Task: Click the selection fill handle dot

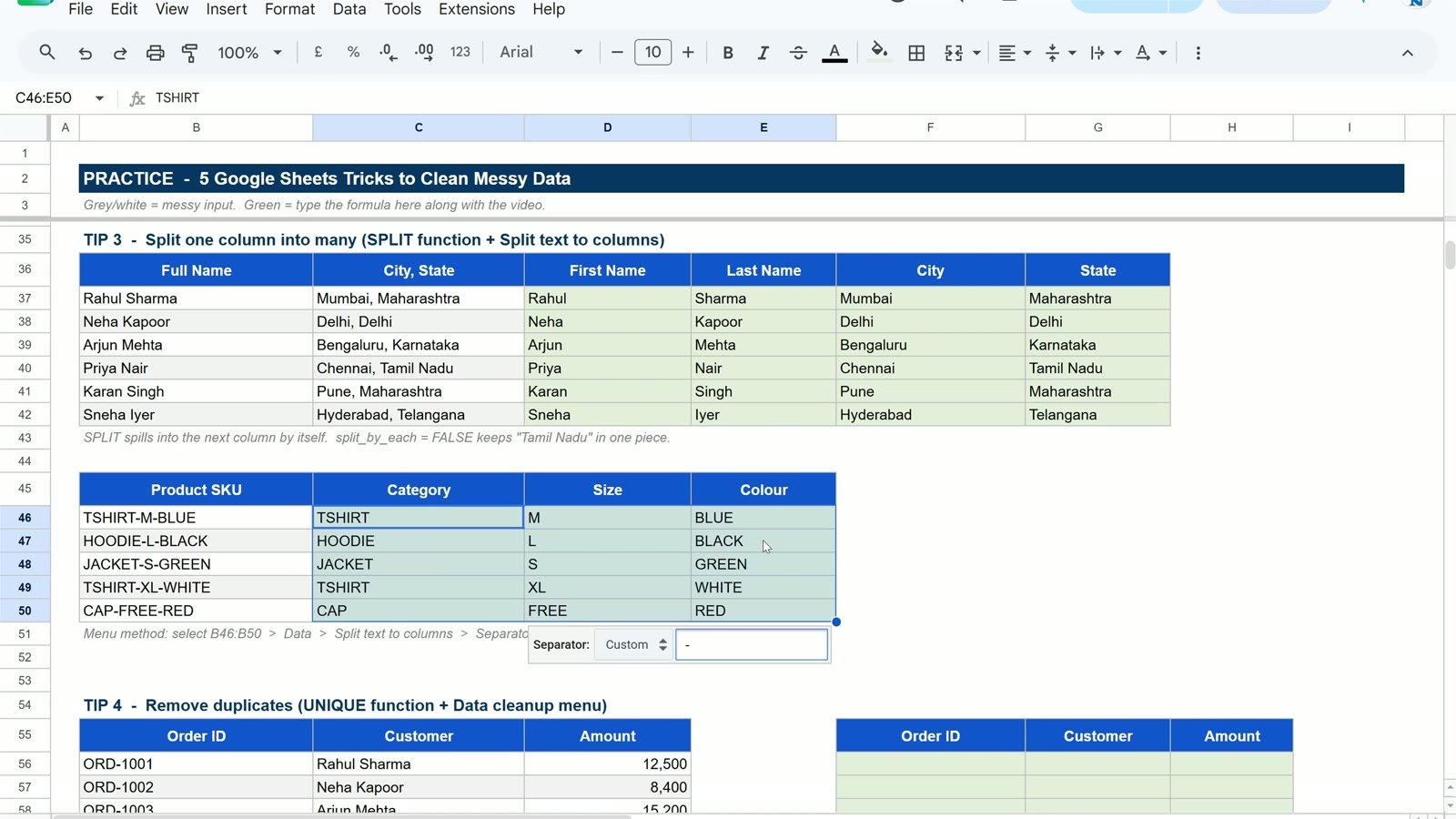Action: click(836, 622)
